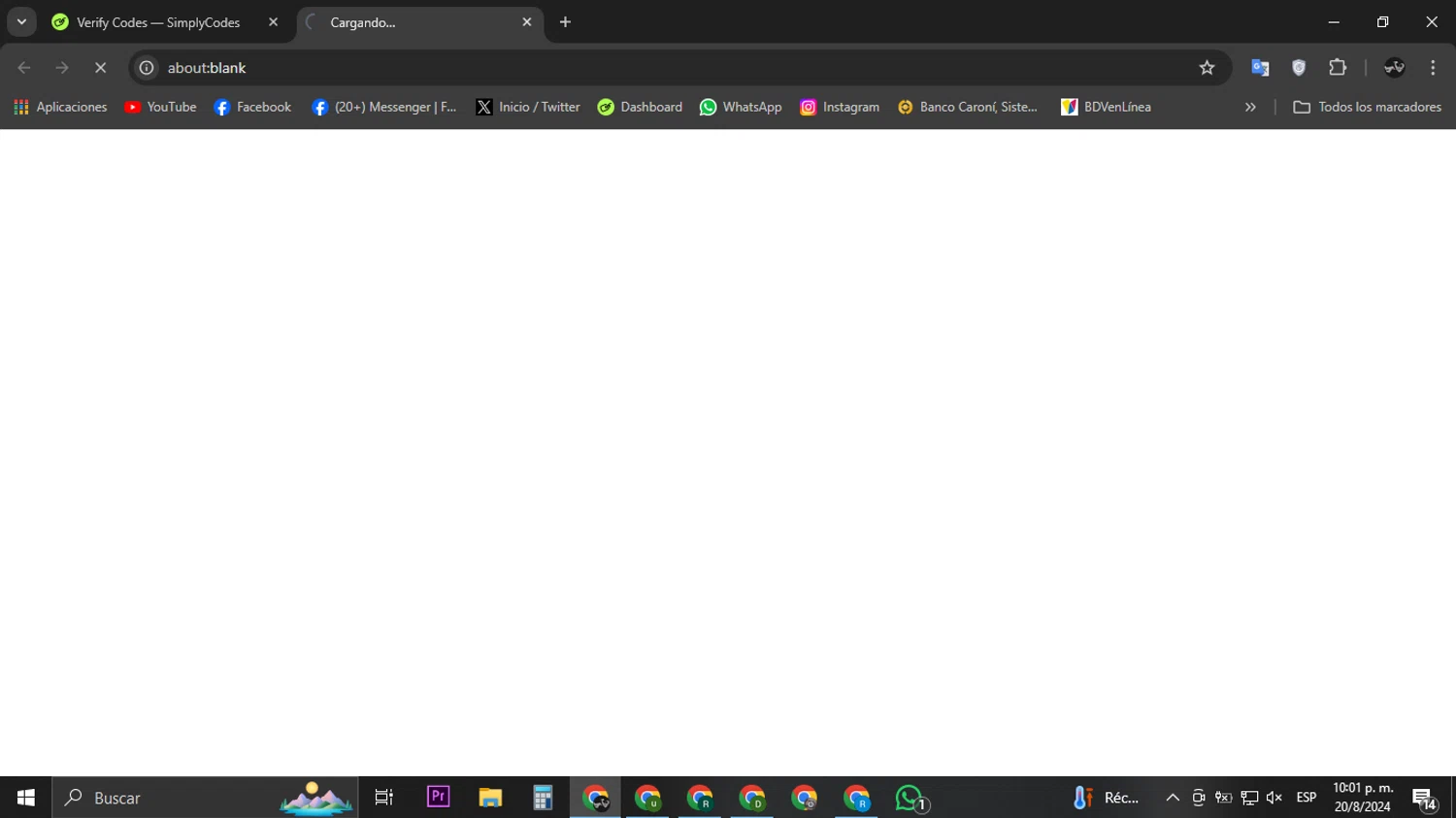Open the Windows Start menu
The width and height of the screenshot is (1456, 818).
pyautogui.click(x=26, y=798)
